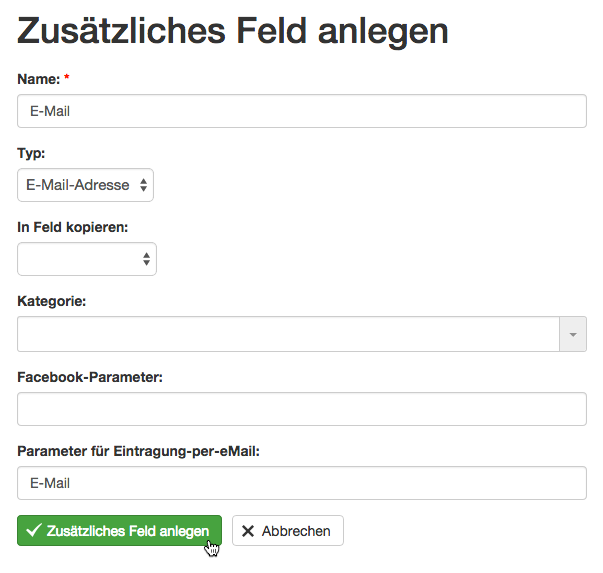Click the Facebook-Parameter: label

pyautogui.click(x=90, y=377)
